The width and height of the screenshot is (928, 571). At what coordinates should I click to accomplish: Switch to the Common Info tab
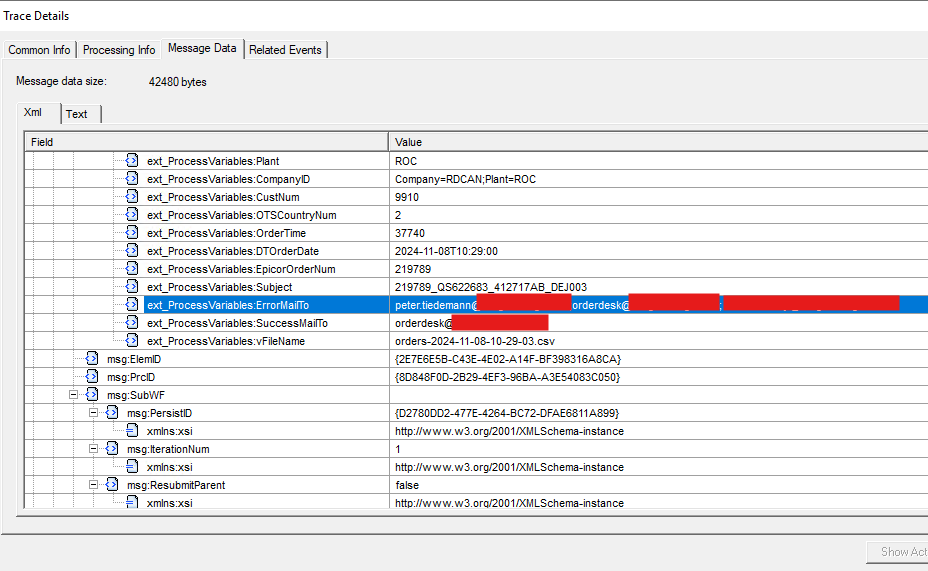click(39, 50)
